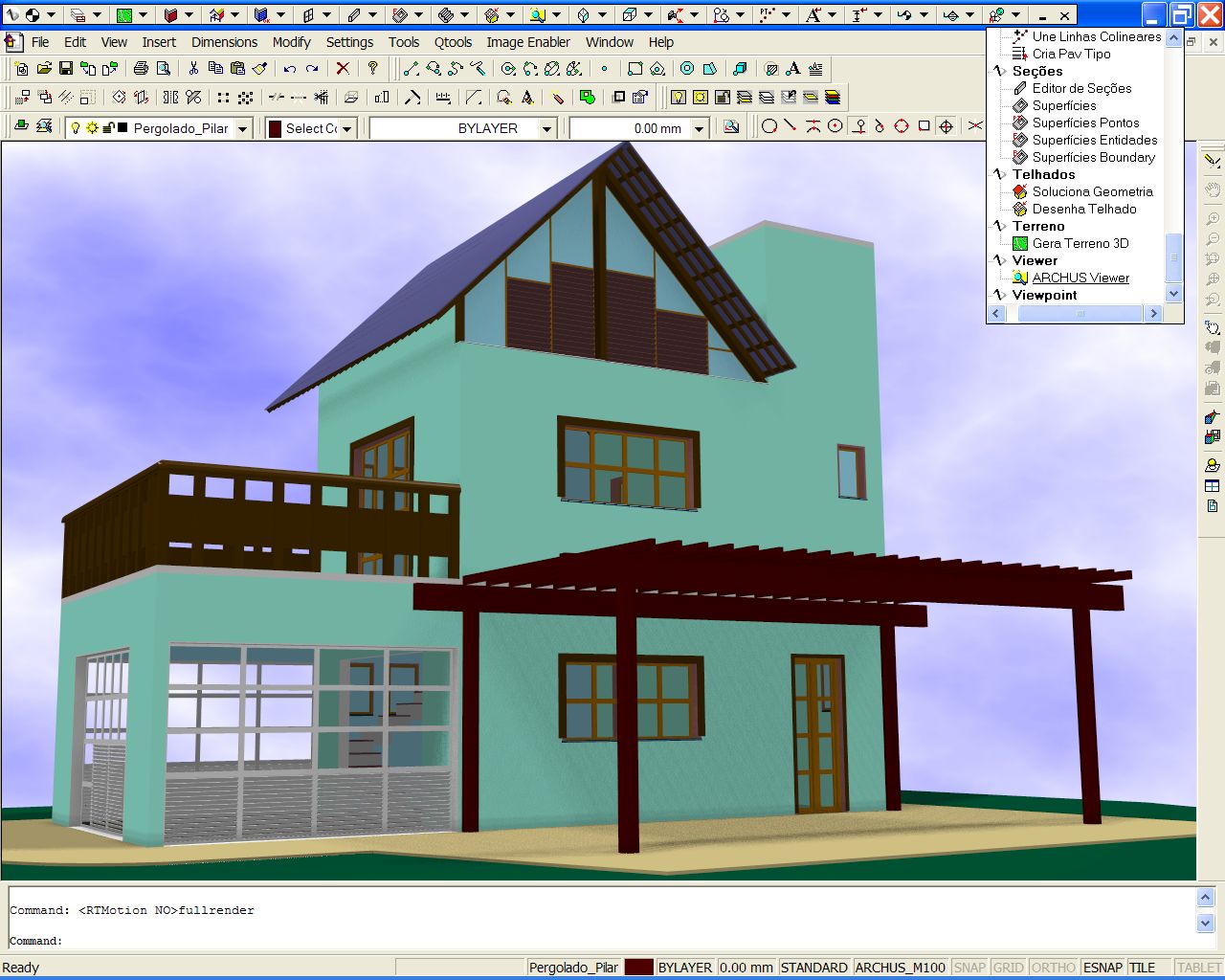1225x980 pixels.
Task: Click the dark red color swatch in status bar
Action: point(638,968)
